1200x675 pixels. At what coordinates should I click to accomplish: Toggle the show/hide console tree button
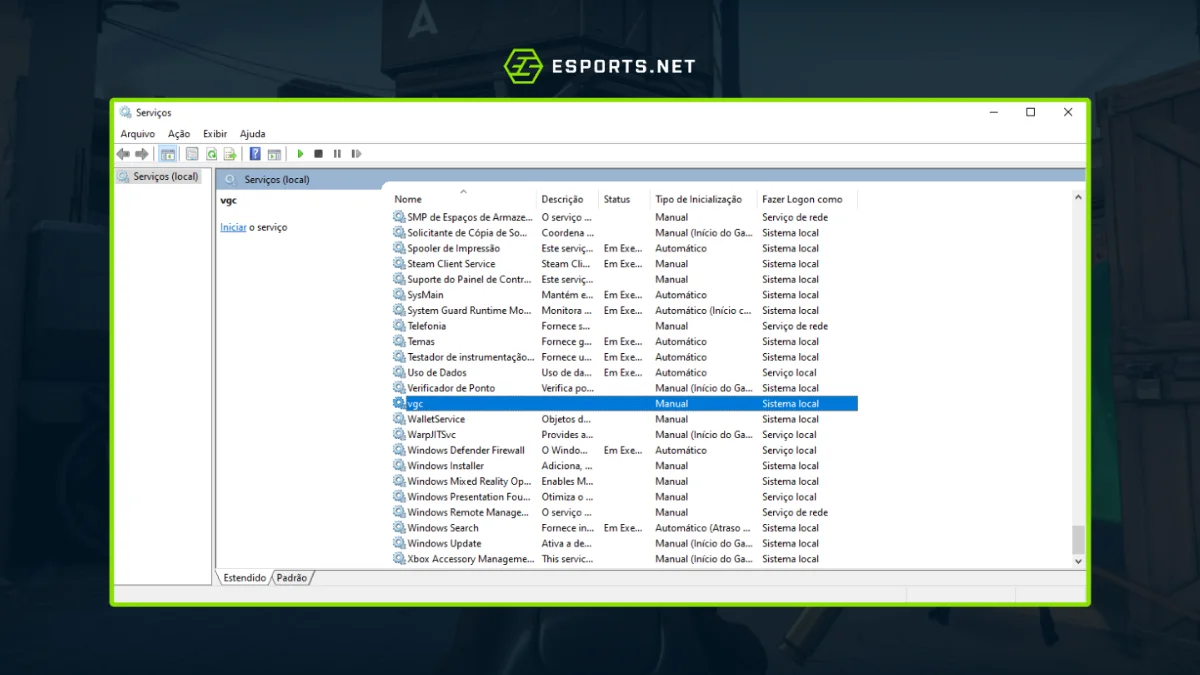point(168,154)
